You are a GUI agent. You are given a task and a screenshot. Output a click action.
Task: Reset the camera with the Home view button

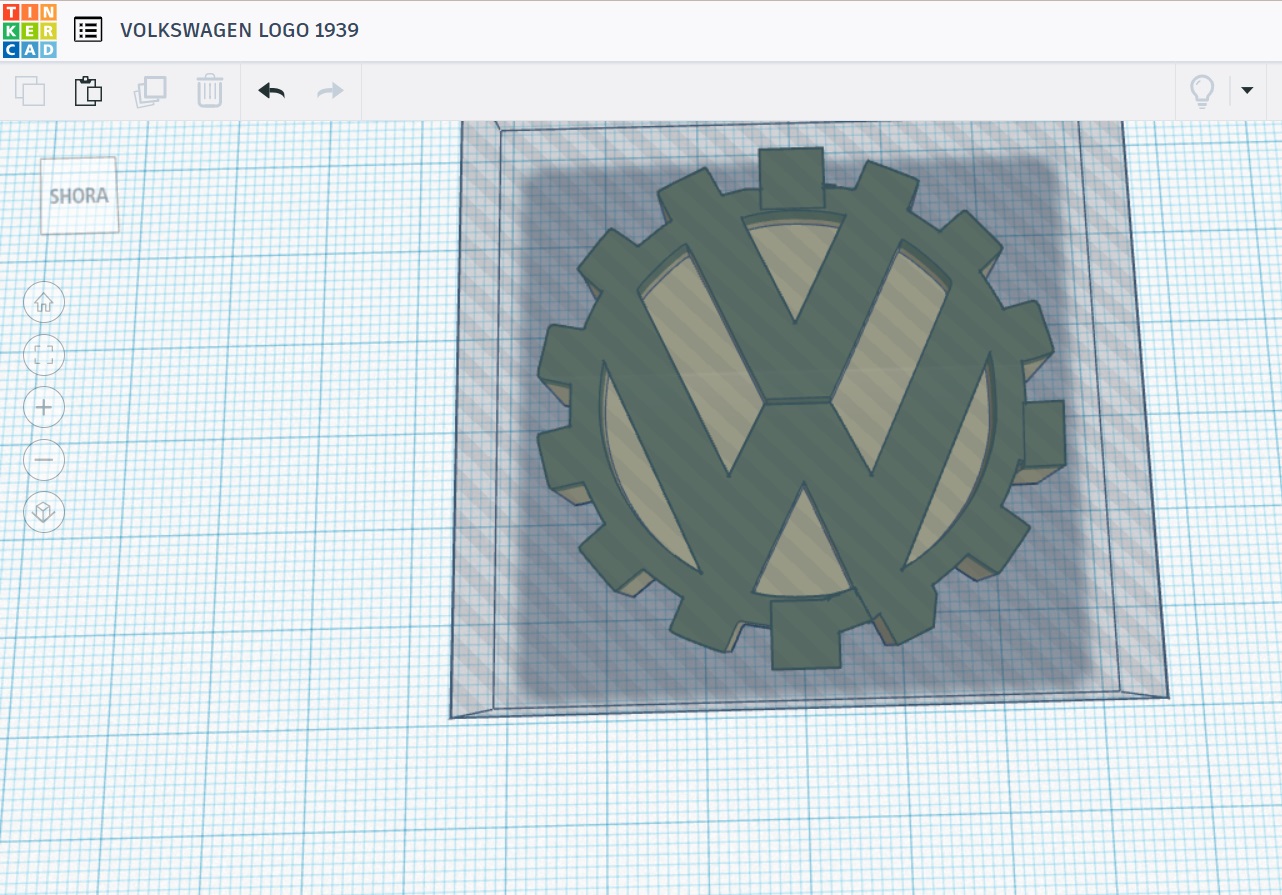click(x=43, y=301)
